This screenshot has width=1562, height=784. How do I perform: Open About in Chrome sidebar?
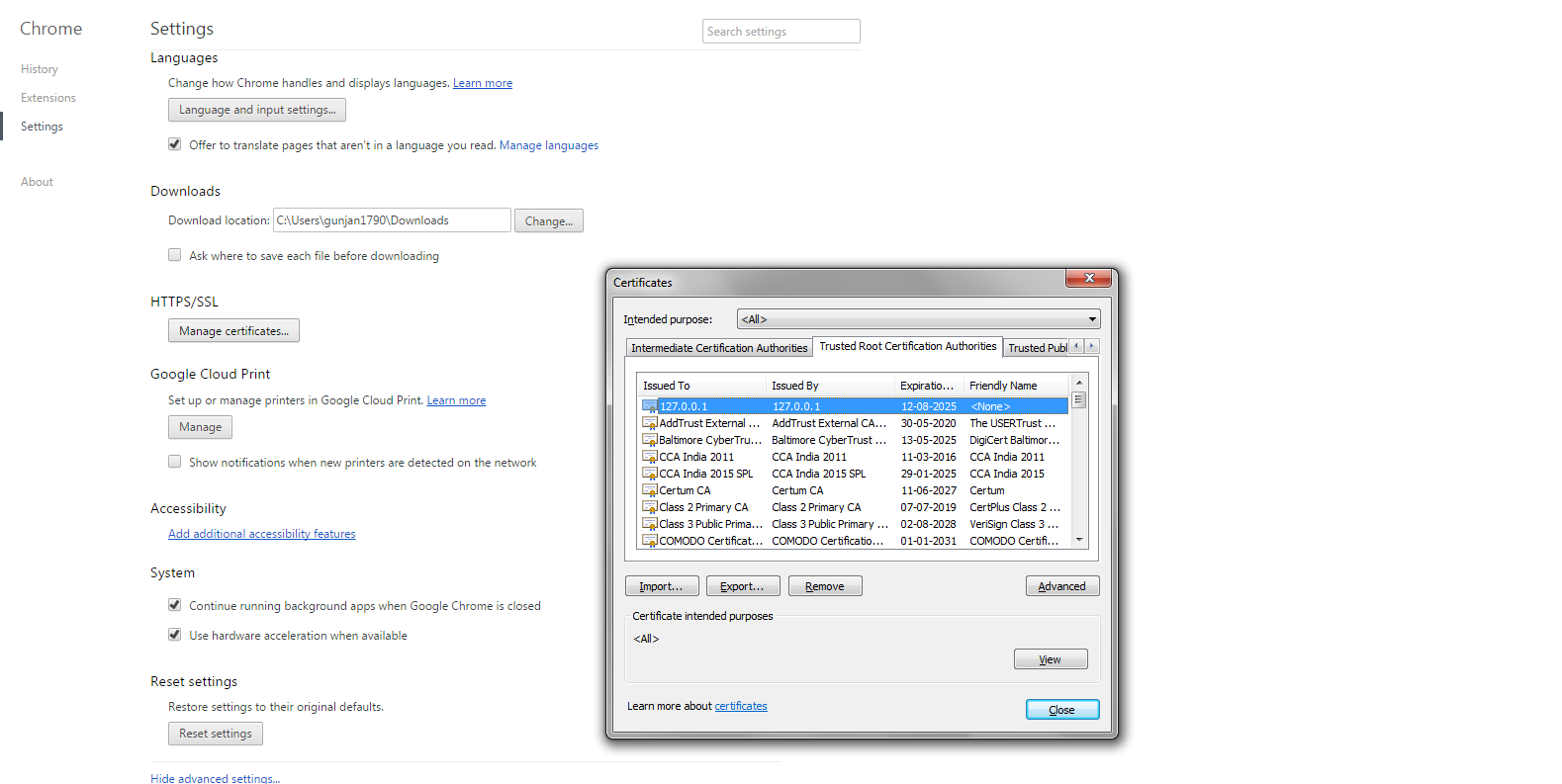(37, 182)
